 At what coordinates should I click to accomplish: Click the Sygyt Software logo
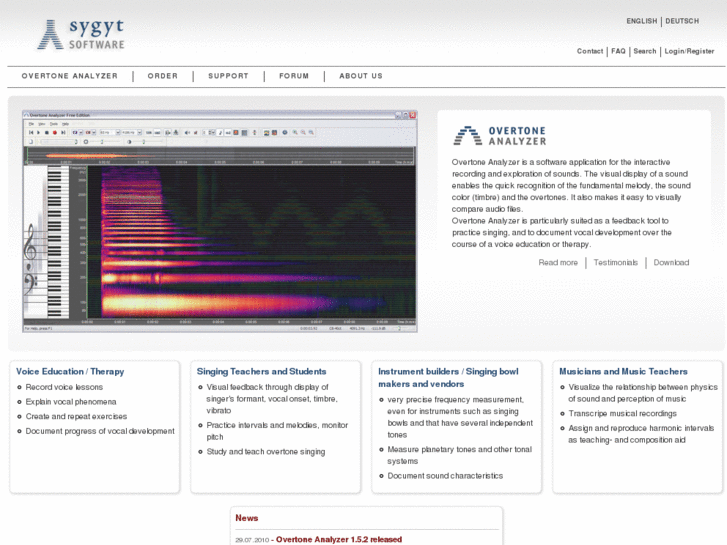[82, 34]
